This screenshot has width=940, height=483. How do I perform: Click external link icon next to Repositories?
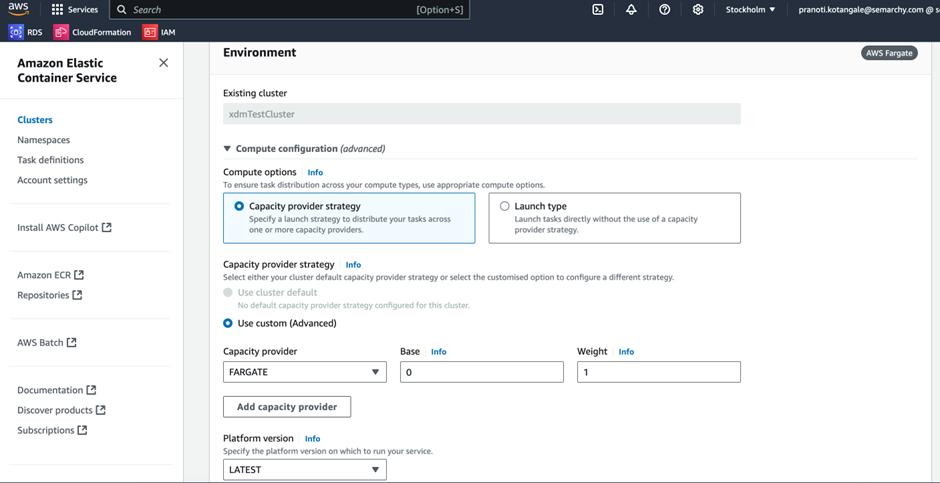pos(77,295)
